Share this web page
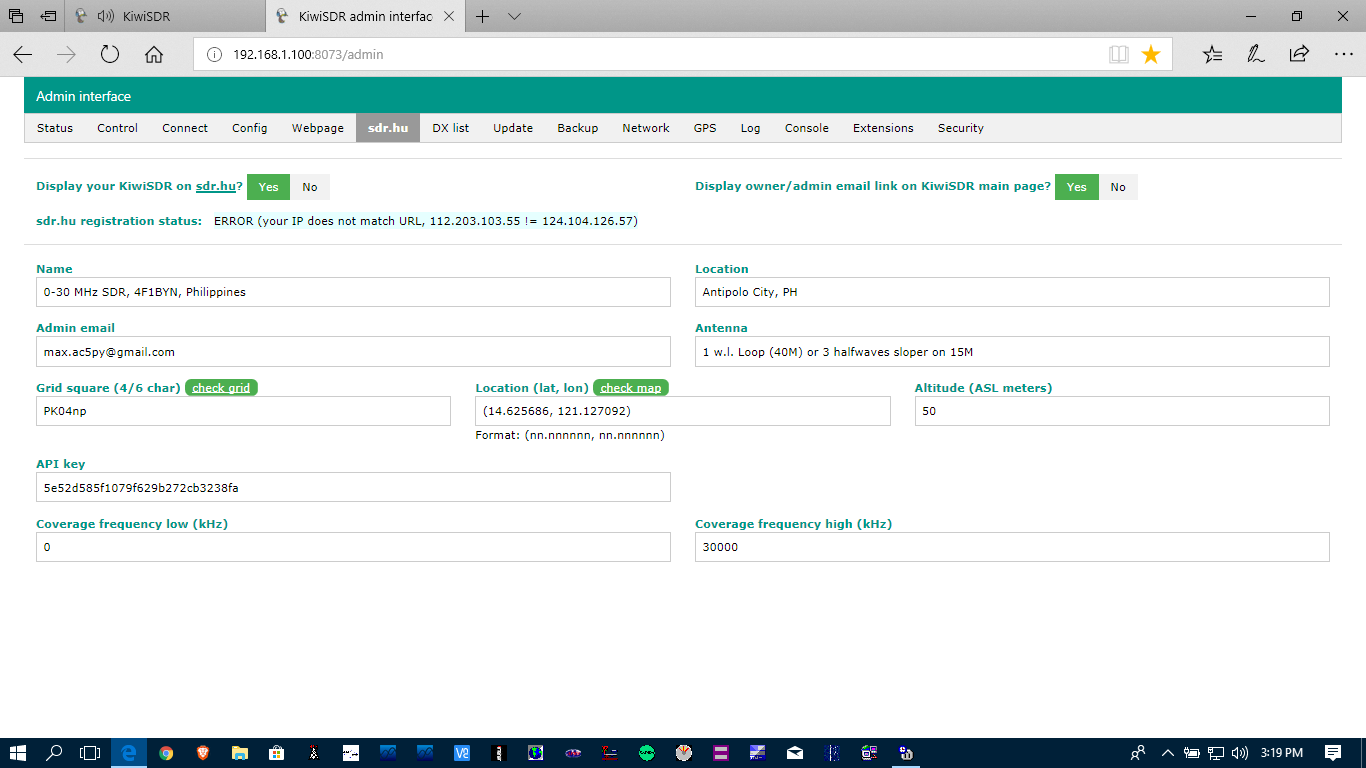The width and height of the screenshot is (1366, 768). pyautogui.click(x=1299, y=55)
